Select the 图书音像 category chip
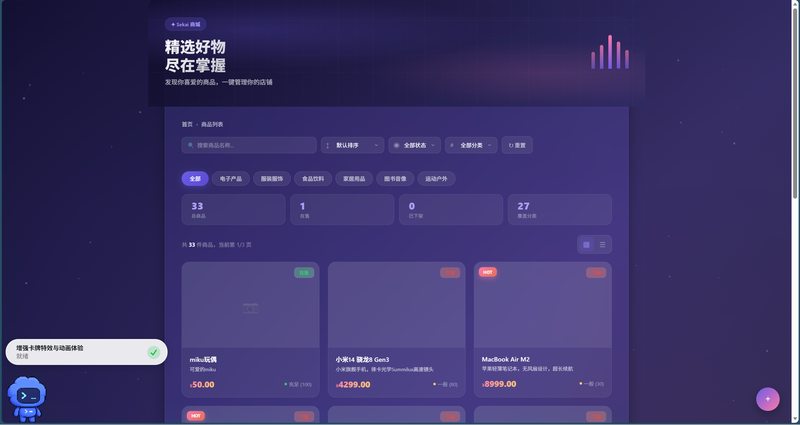Image resolution: width=800 pixels, height=425 pixels. pos(395,179)
